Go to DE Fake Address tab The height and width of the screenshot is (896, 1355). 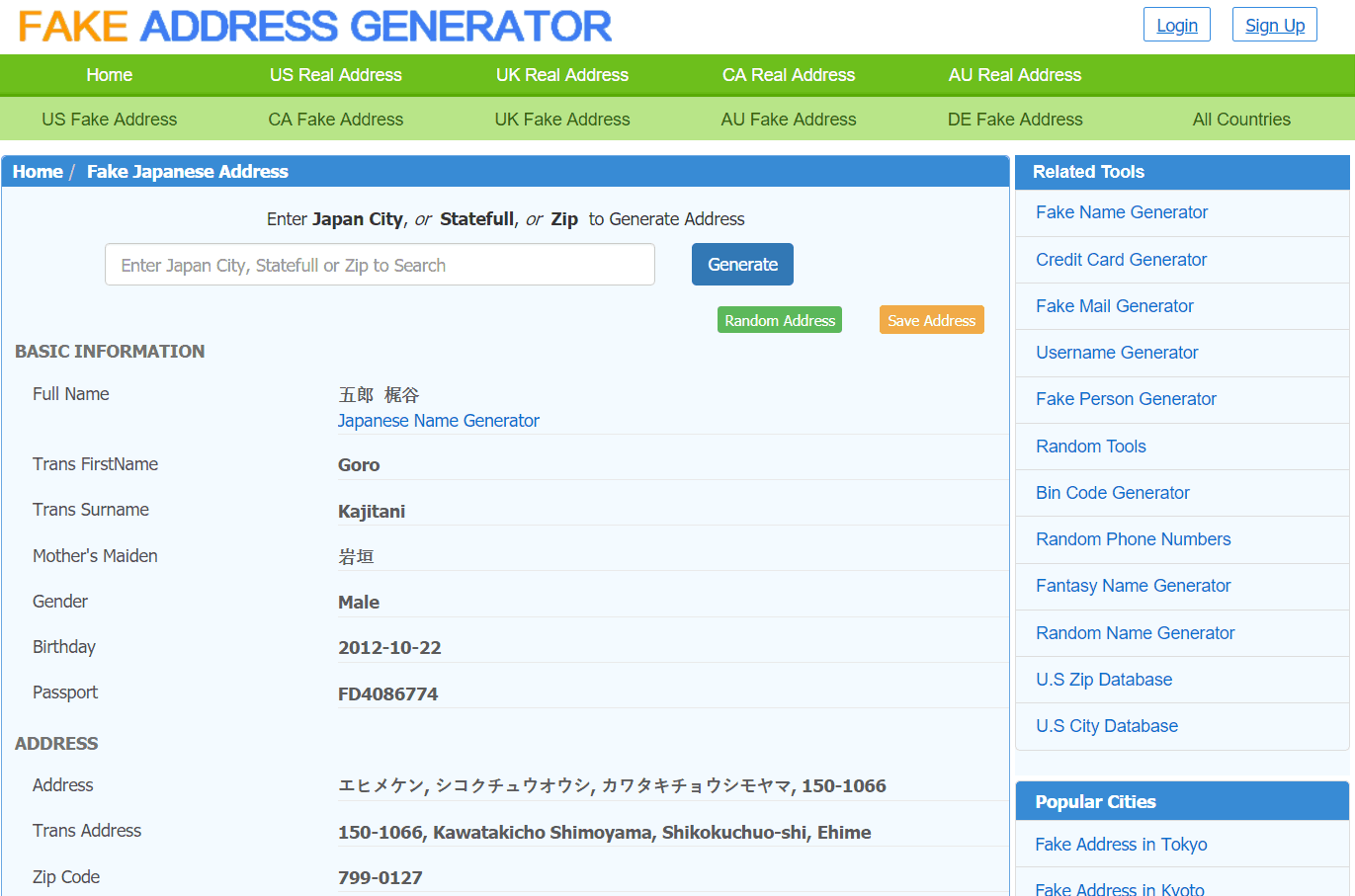[x=1014, y=120]
